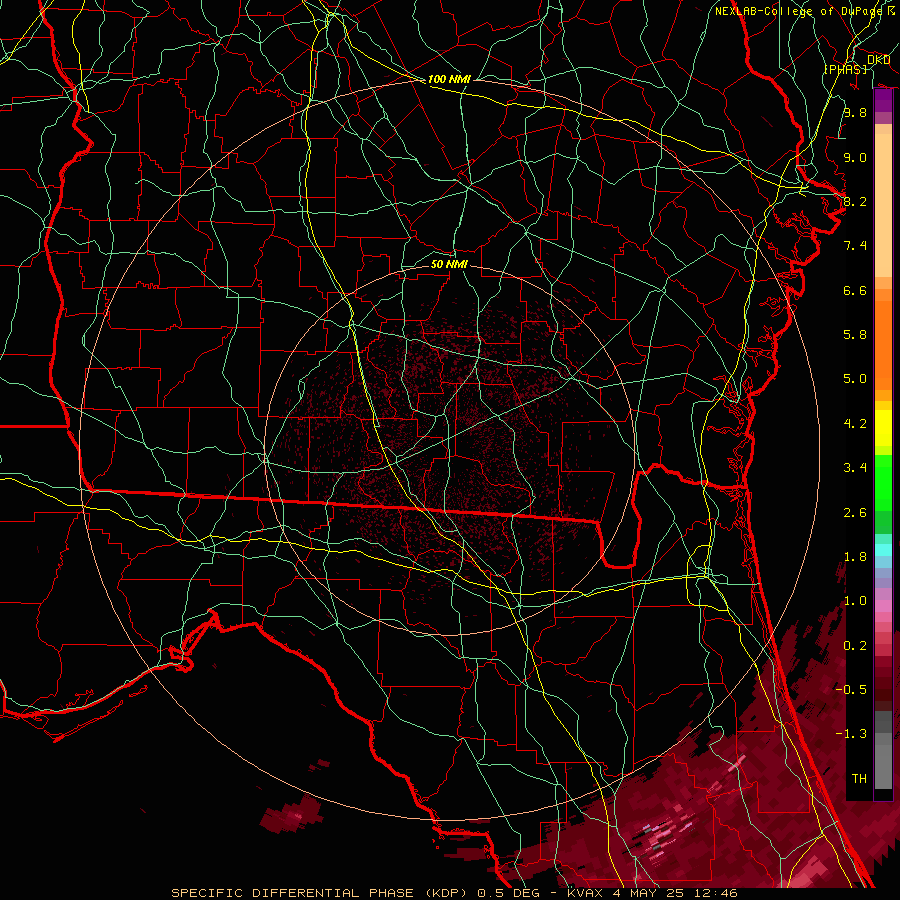Viewport: 900px width, 900px height.
Task: Click the 1.0 value on the scale
Action: click(855, 601)
